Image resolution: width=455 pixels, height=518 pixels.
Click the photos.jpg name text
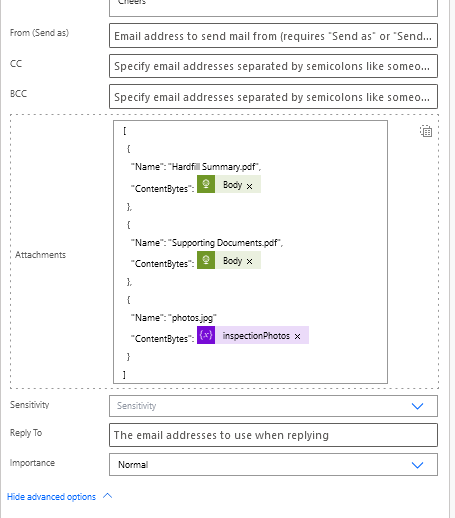coord(192,318)
